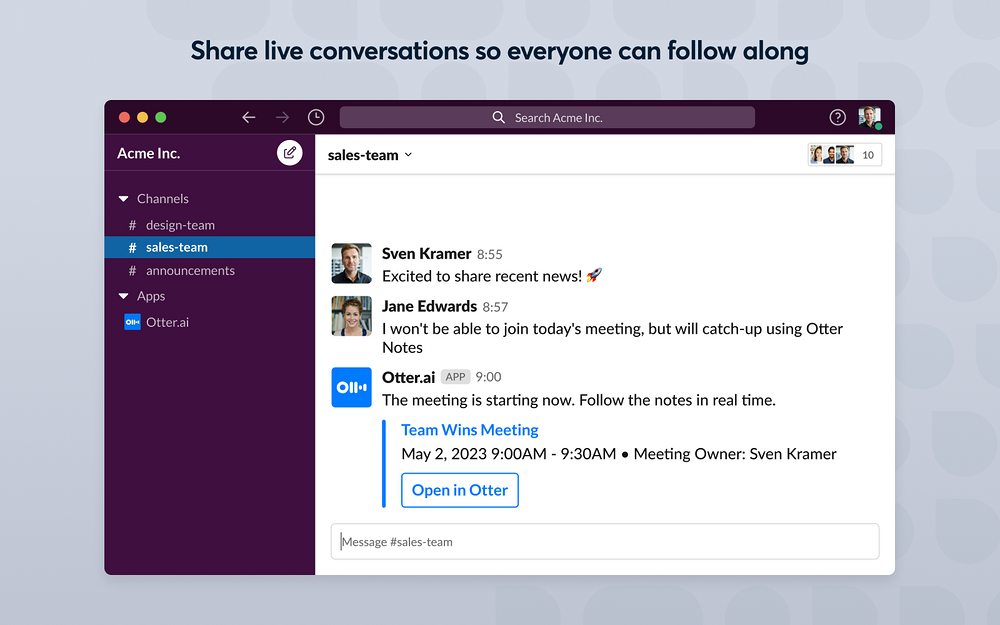
Task: Click the meeting date and owner line
Action: point(619,454)
